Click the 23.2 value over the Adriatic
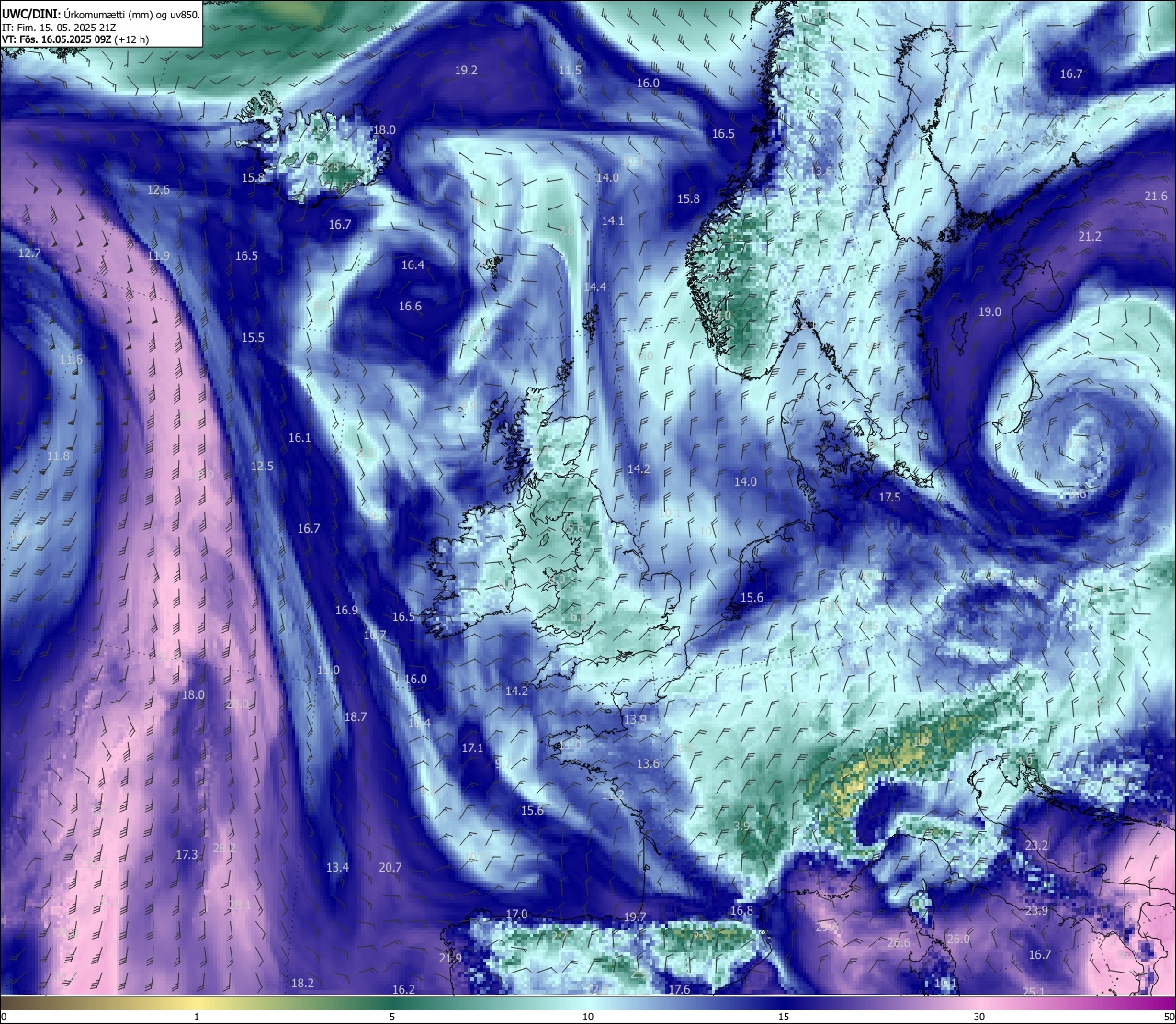Image resolution: width=1176 pixels, height=1024 pixels. coord(1036,845)
